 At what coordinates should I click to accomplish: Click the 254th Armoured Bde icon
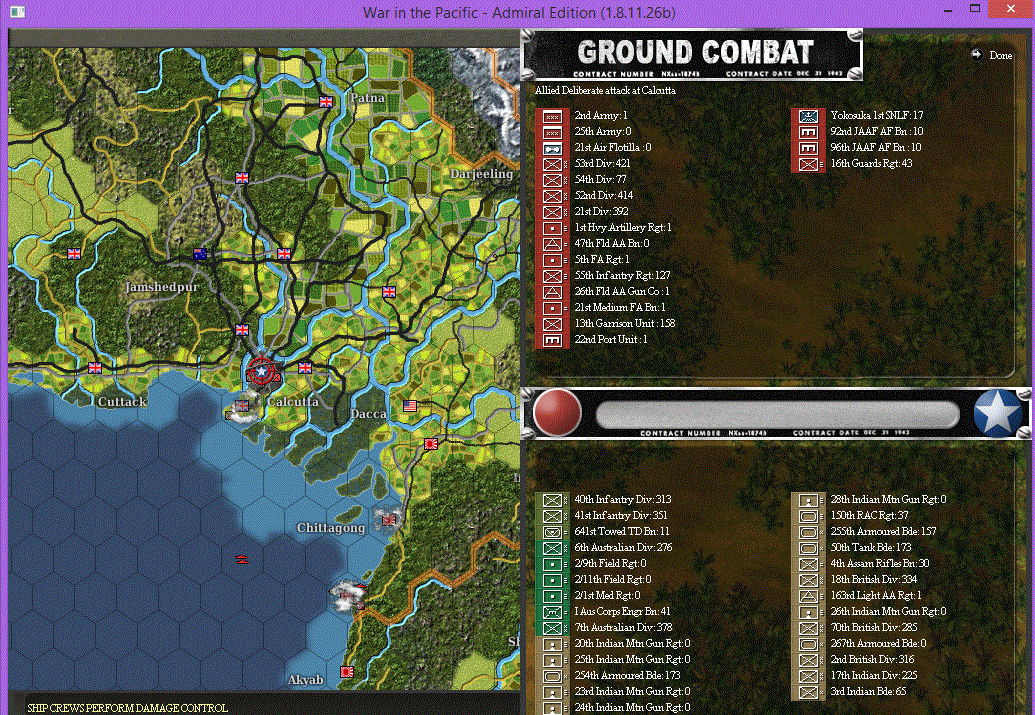coord(552,676)
